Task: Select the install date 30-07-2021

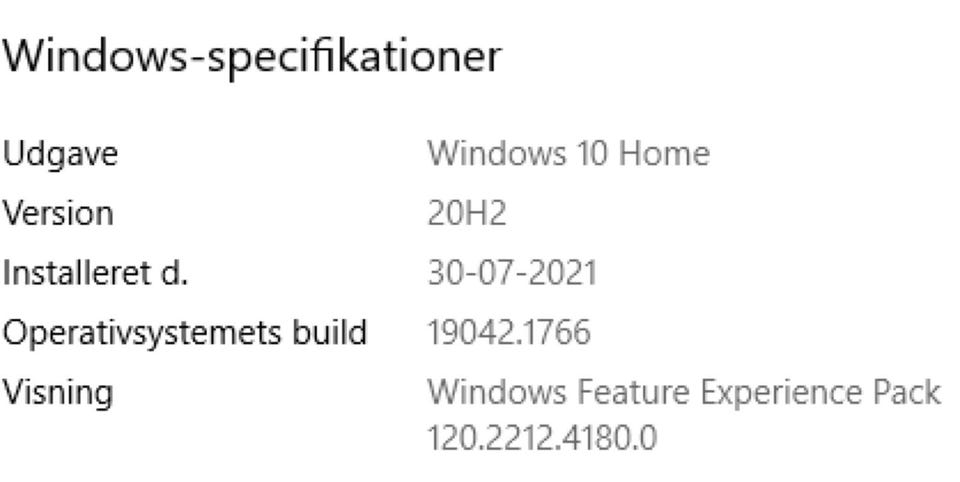Action: coord(512,273)
